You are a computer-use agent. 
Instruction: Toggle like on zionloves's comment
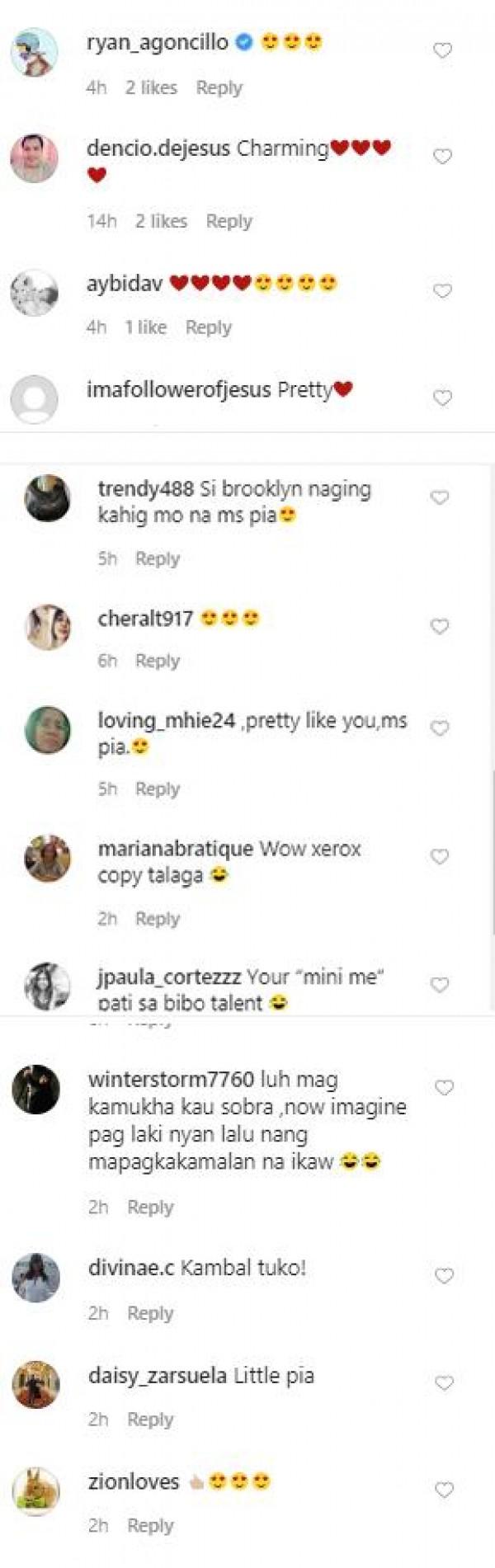(x=445, y=1490)
